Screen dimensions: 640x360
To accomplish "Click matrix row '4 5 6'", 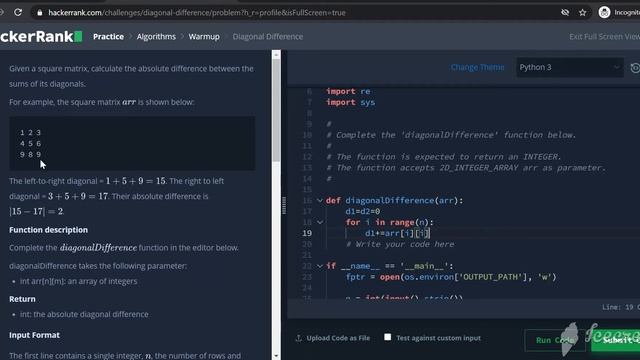I will 30,144.
